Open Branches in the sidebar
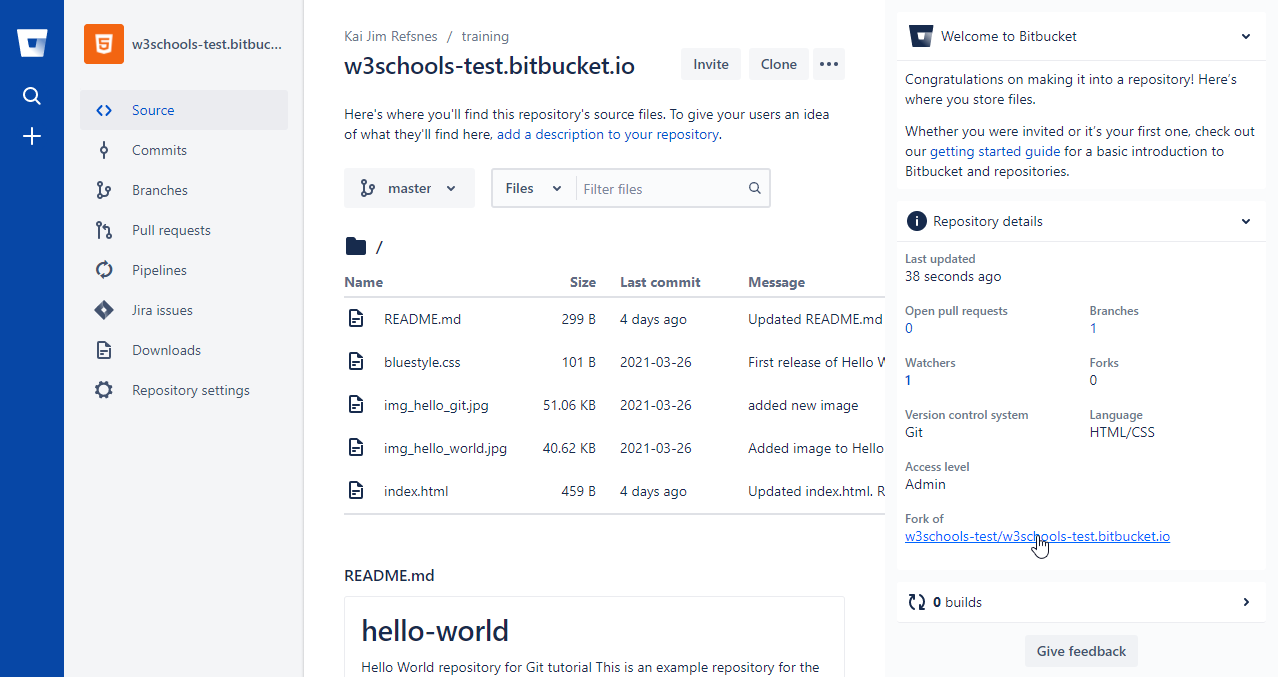 [x=184, y=190]
